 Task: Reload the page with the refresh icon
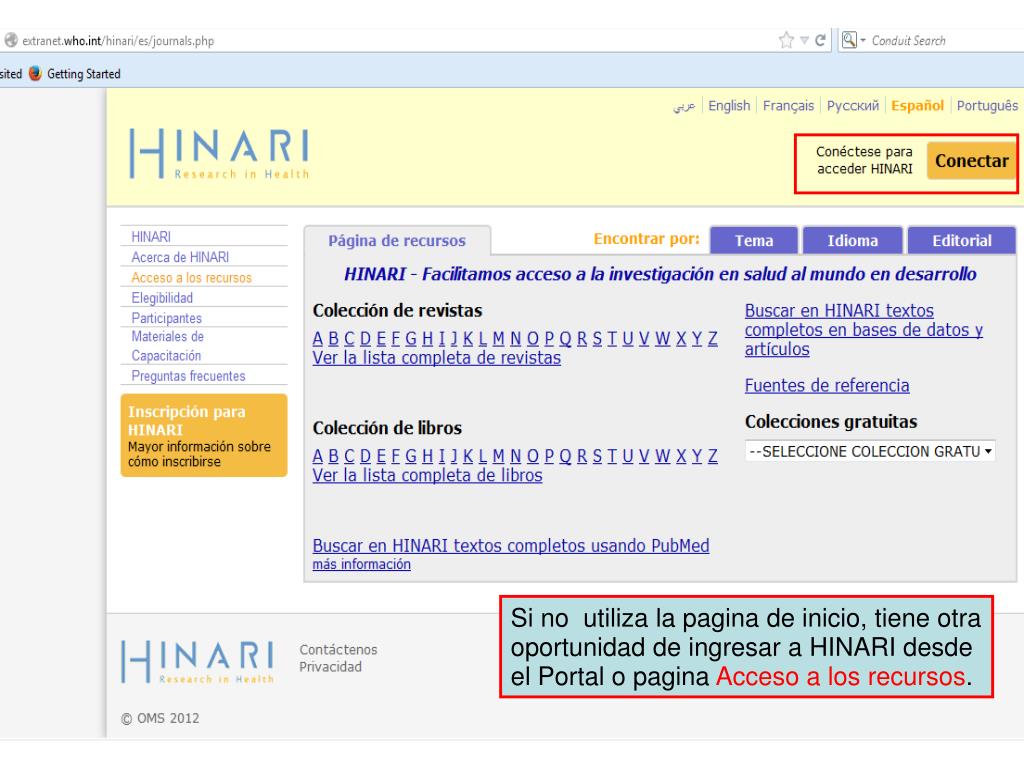click(x=820, y=40)
